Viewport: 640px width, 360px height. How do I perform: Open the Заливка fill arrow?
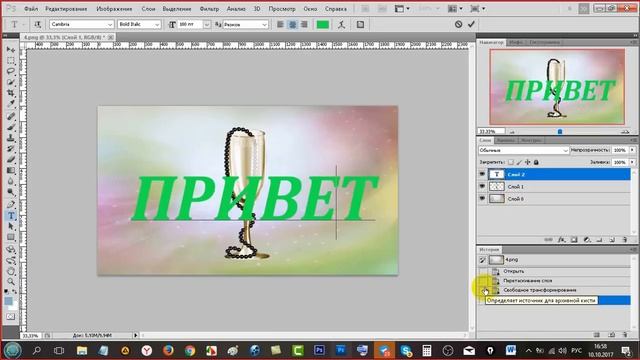(632, 162)
